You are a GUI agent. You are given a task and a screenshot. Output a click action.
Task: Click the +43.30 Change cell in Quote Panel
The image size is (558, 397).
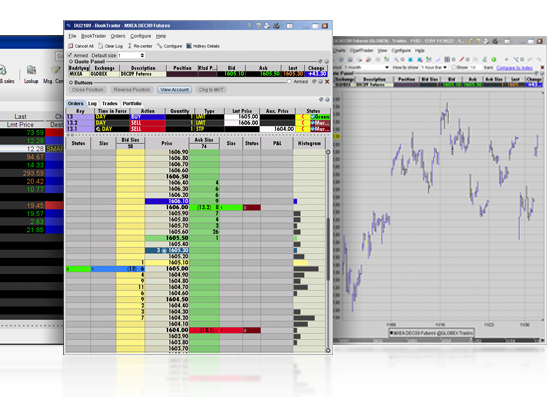pos(316,74)
